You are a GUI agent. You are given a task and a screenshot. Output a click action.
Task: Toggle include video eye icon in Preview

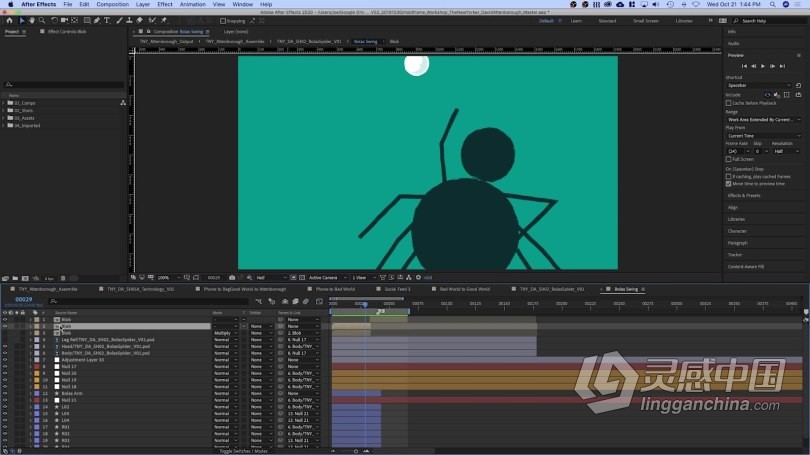click(767, 95)
